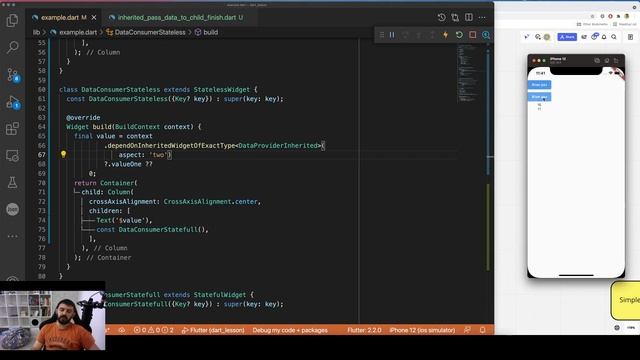Click CrossAxisAlignment.center on line 72
Viewport: 640px width, 360px height.
coord(210,202)
